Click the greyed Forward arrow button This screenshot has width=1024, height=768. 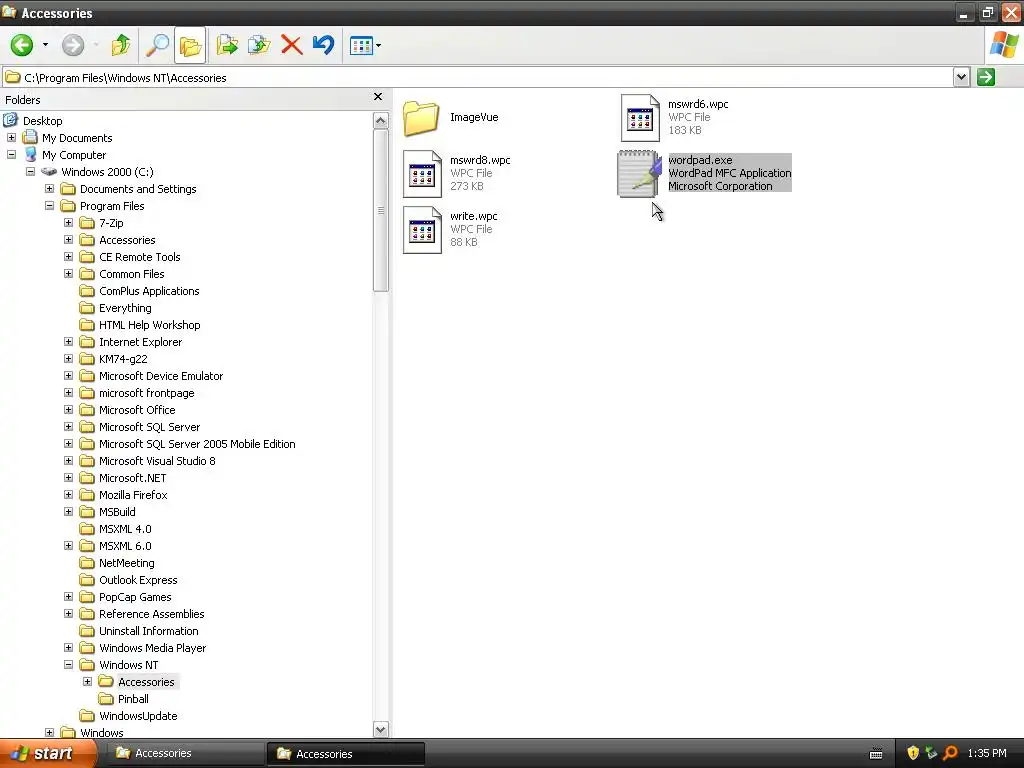73,45
